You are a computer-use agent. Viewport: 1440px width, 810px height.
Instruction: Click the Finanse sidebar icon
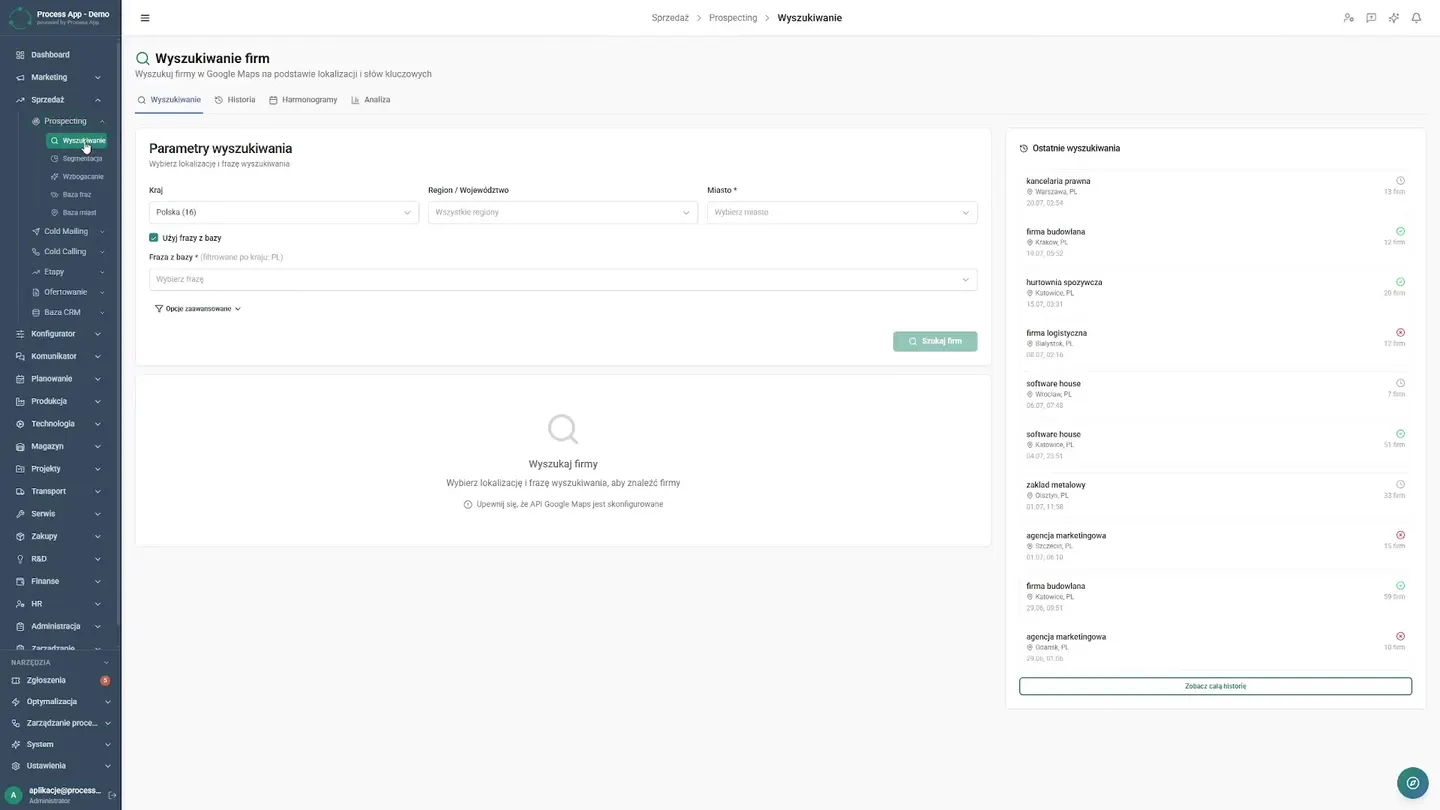20,581
